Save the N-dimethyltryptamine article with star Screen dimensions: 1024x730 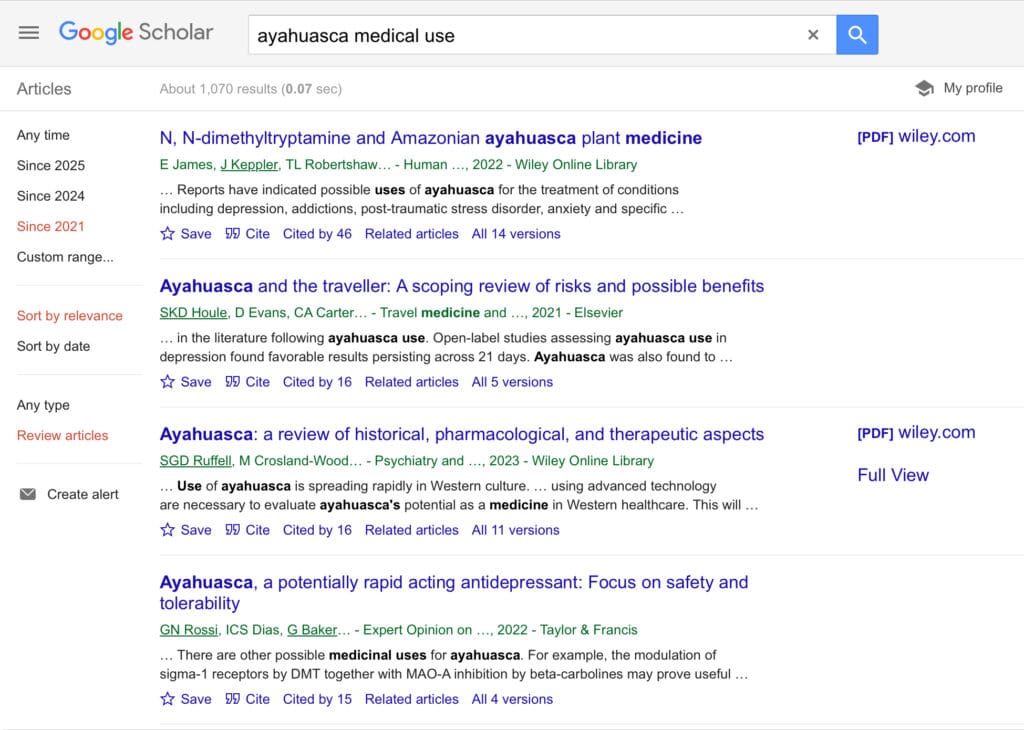(x=168, y=234)
